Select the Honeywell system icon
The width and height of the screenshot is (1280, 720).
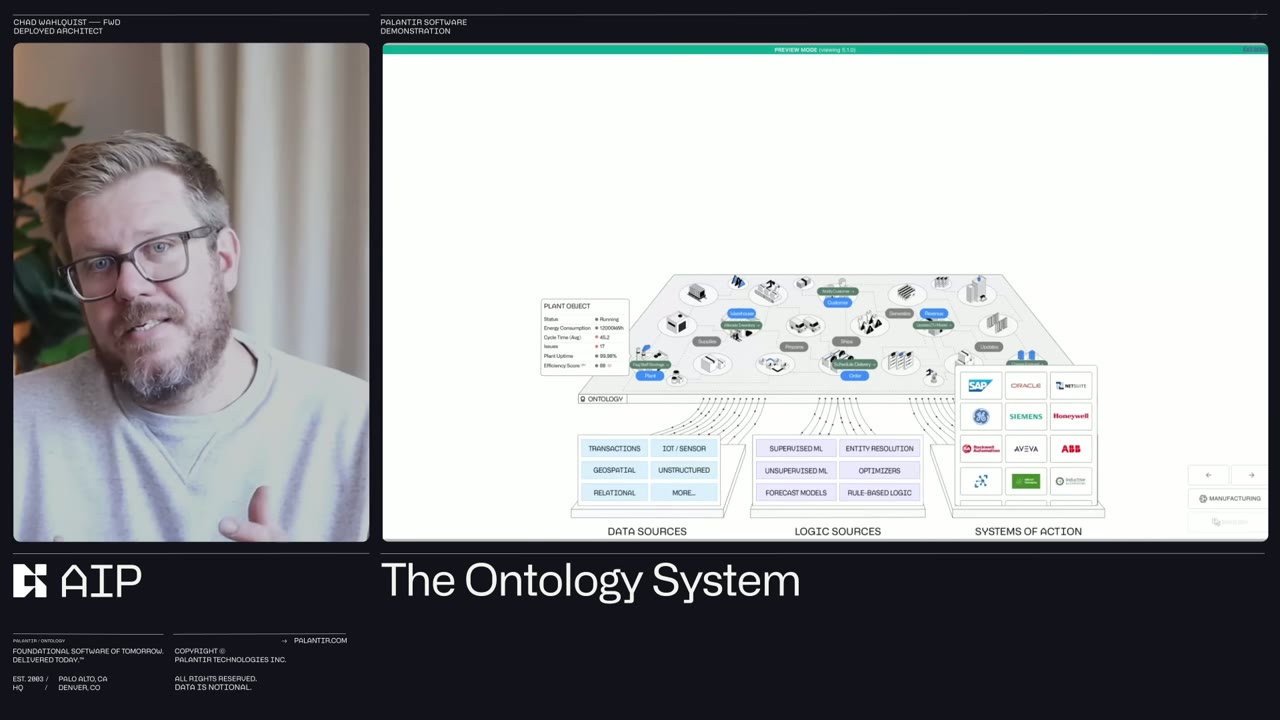[x=1070, y=416]
